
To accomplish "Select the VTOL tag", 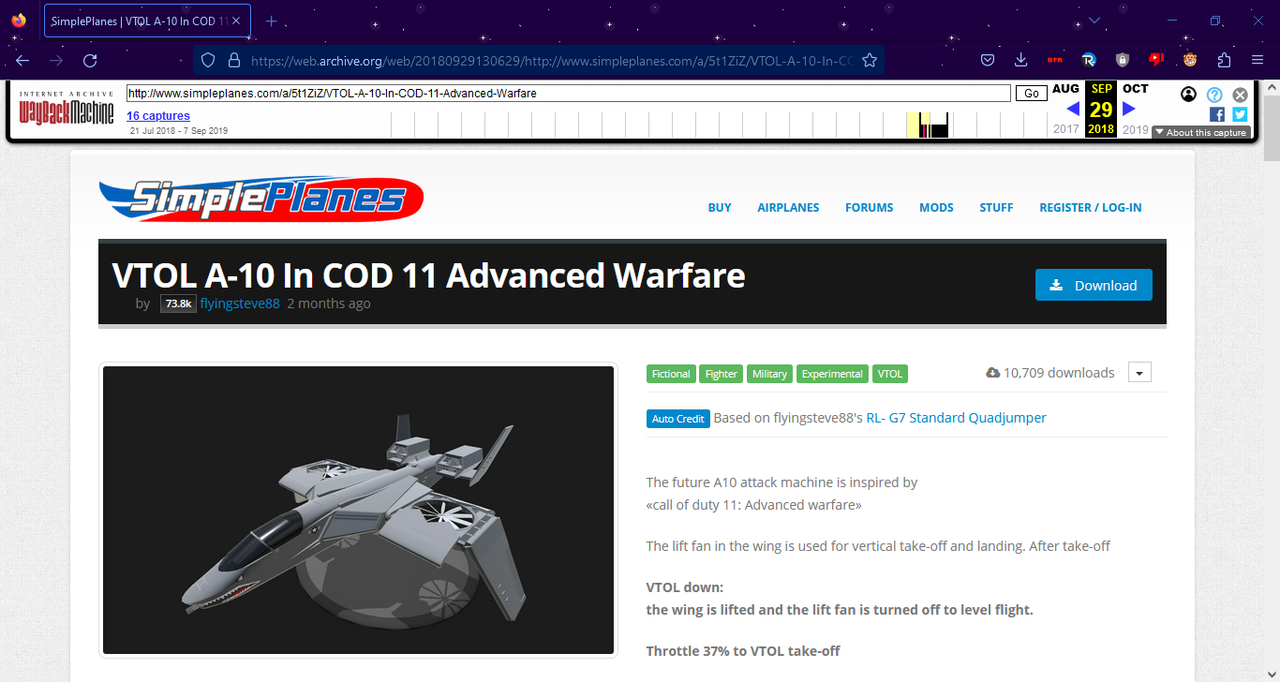I will pyautogui.click(x=890, y=374).
